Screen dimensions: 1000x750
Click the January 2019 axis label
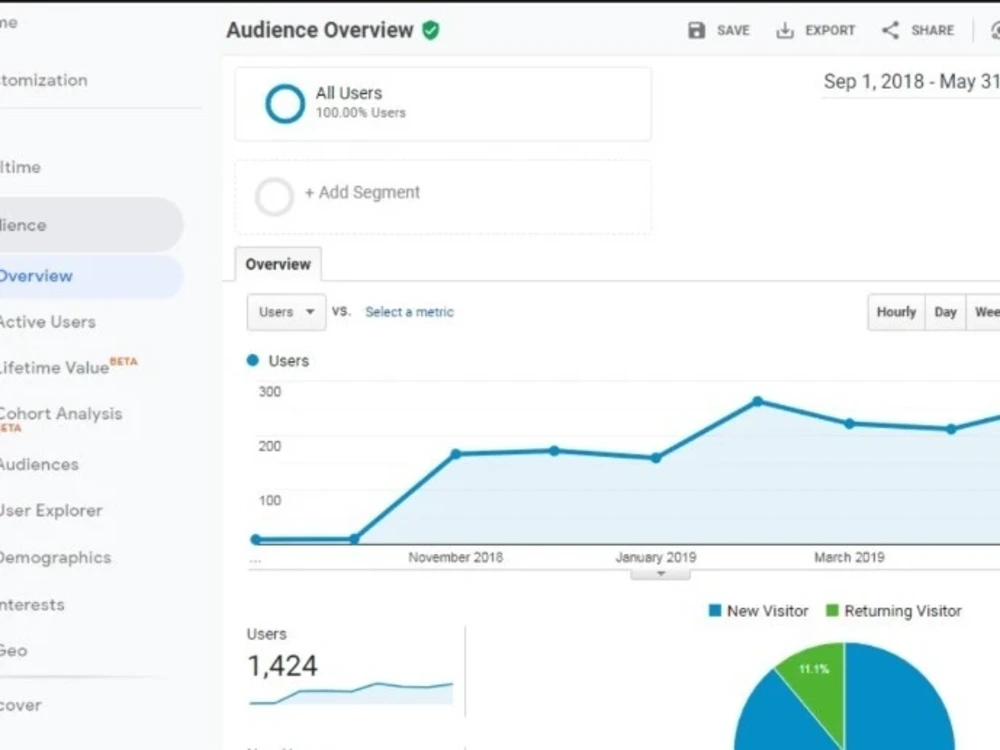(x=656, y=557)
